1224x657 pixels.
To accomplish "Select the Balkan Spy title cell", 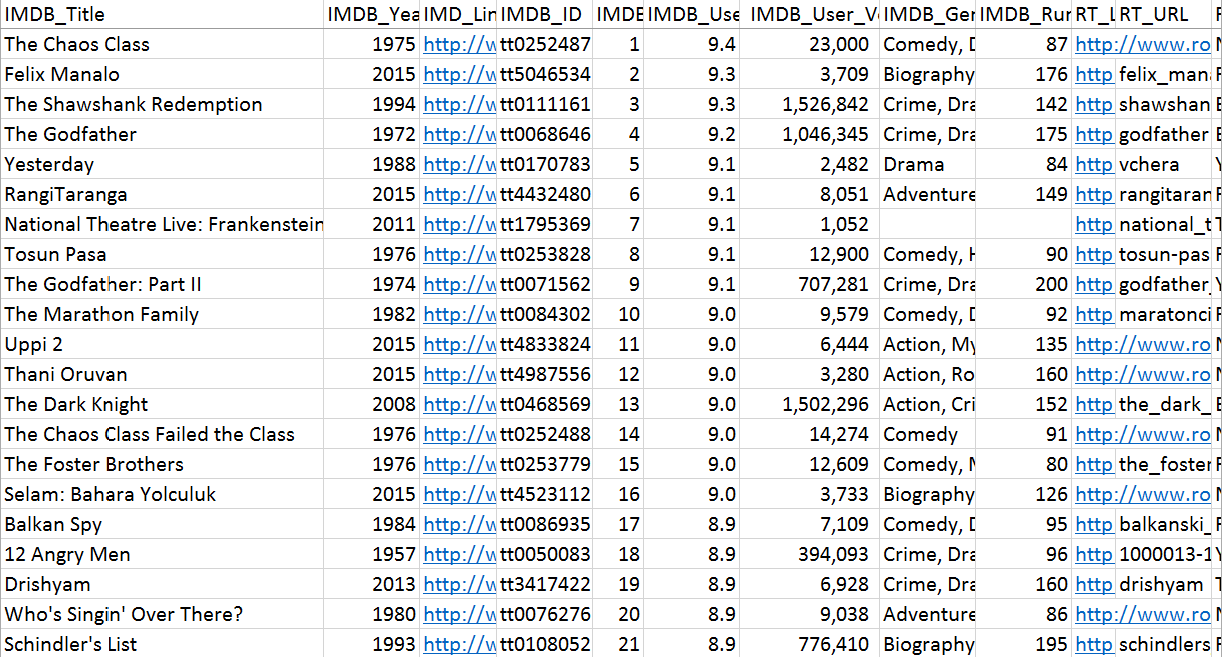I will coord(163,524).
